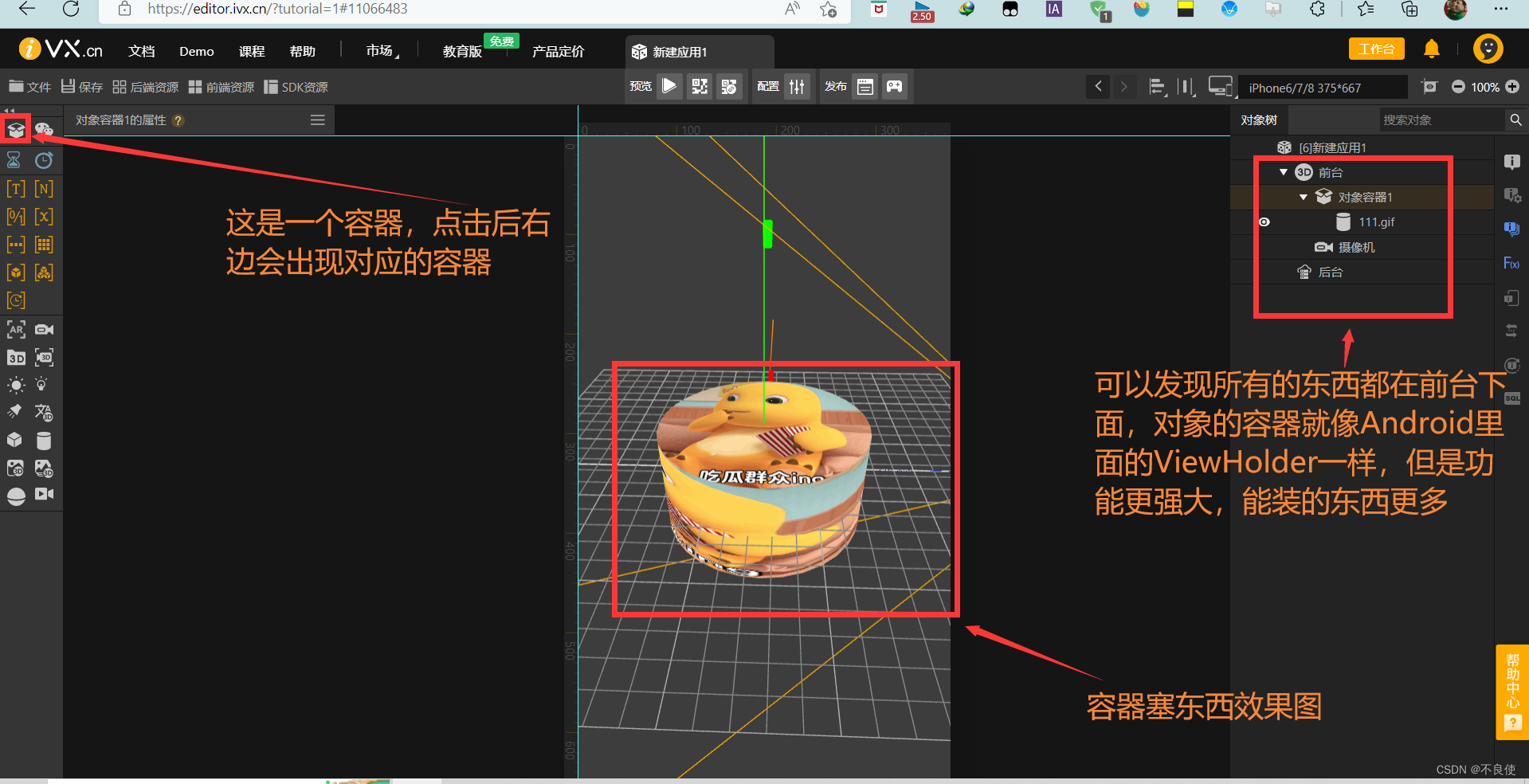Toggle visibility of the 111.gif layer
Image resolution: width=1529 pixels, height=784 pixels.
[1264, 221]
